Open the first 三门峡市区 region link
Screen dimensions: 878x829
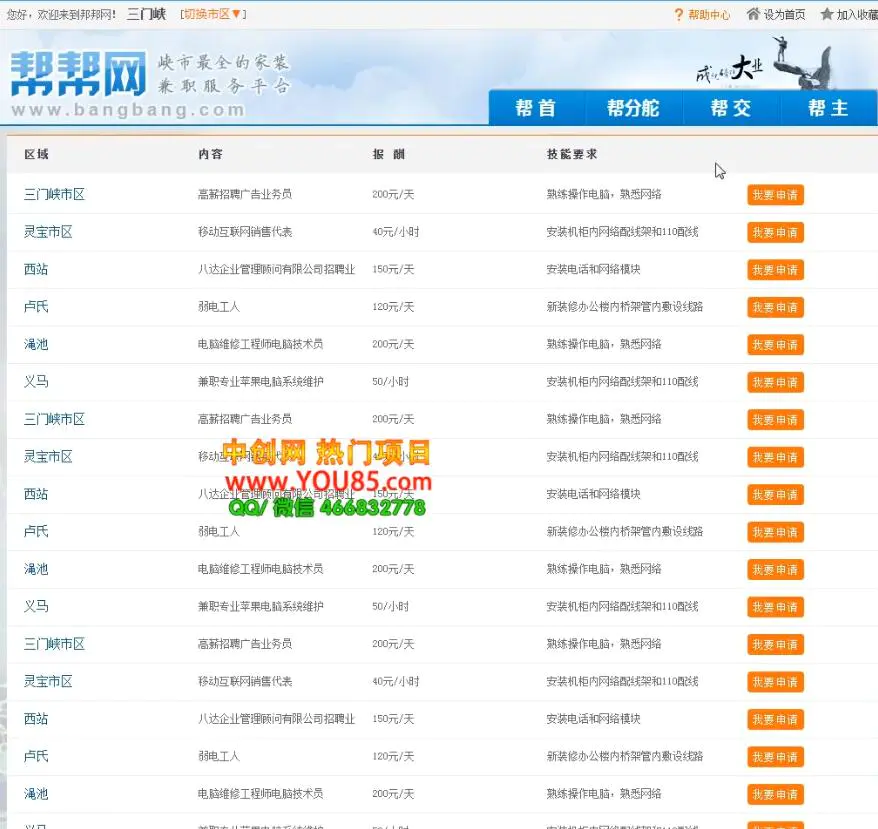[x=54, y=194]
